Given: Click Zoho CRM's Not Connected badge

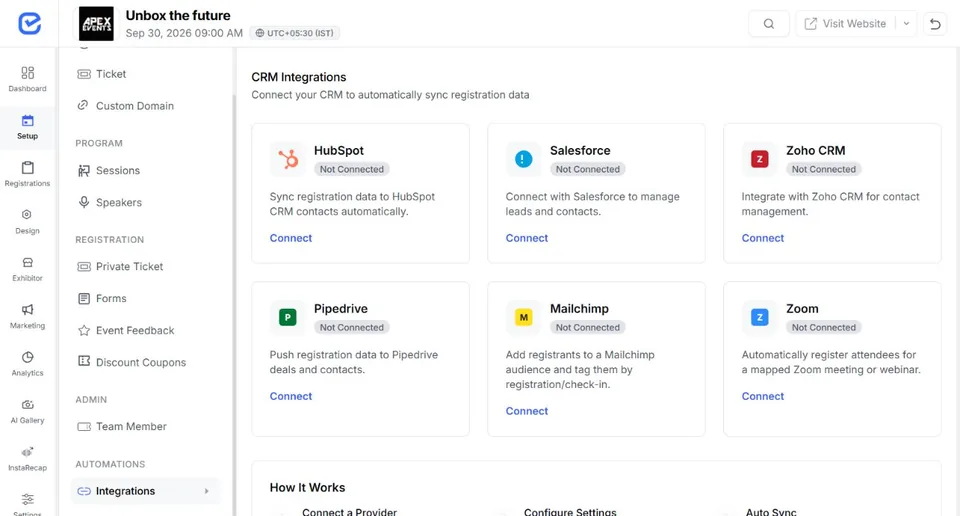Looking at the screenshot, I should (823, 170).
